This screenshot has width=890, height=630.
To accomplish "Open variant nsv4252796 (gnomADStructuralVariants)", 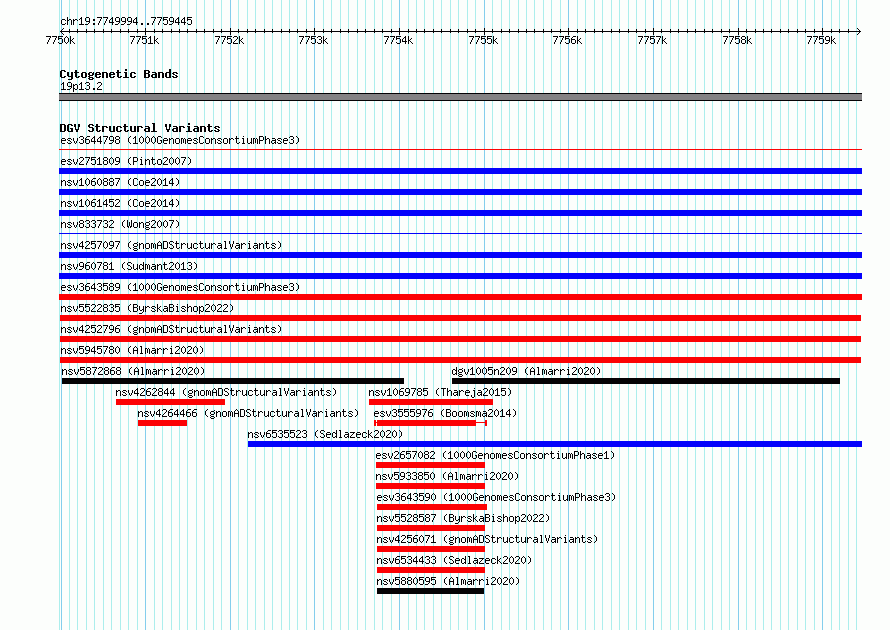I will tap(171, 329).
